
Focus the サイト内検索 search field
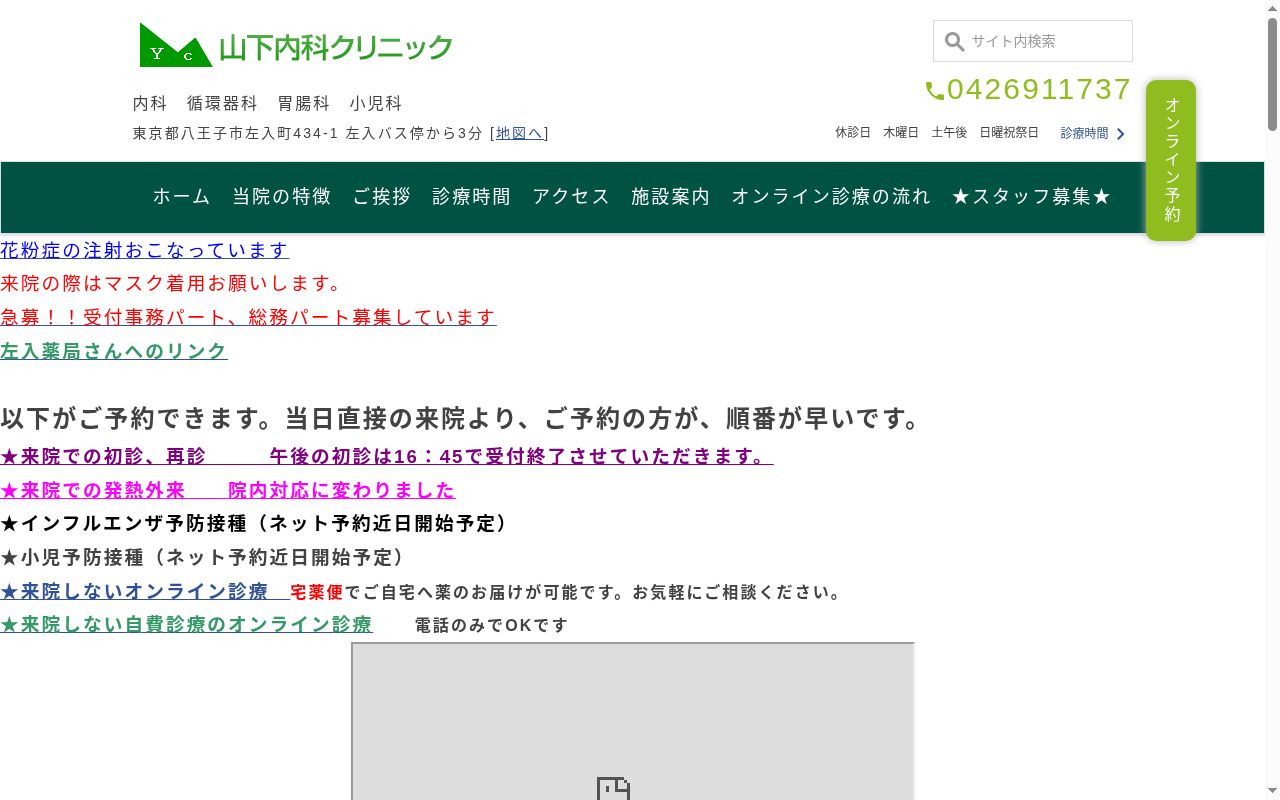pyautogui.click(x=1033, y=41)
